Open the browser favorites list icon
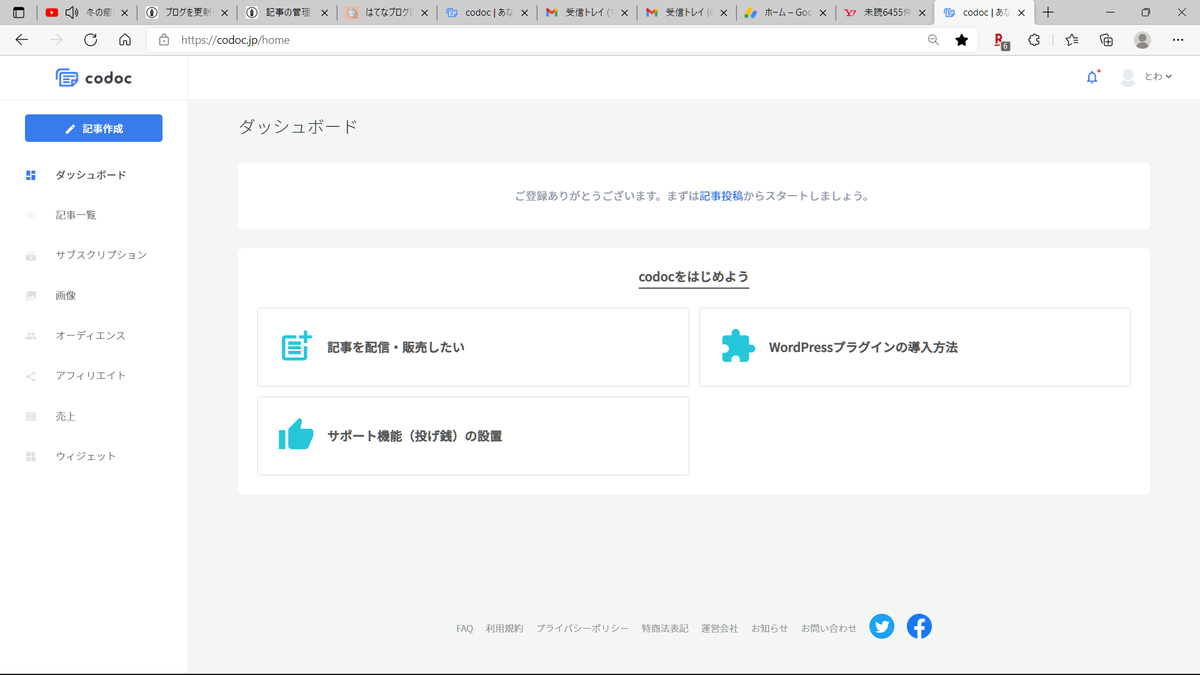 (1071, 40)
